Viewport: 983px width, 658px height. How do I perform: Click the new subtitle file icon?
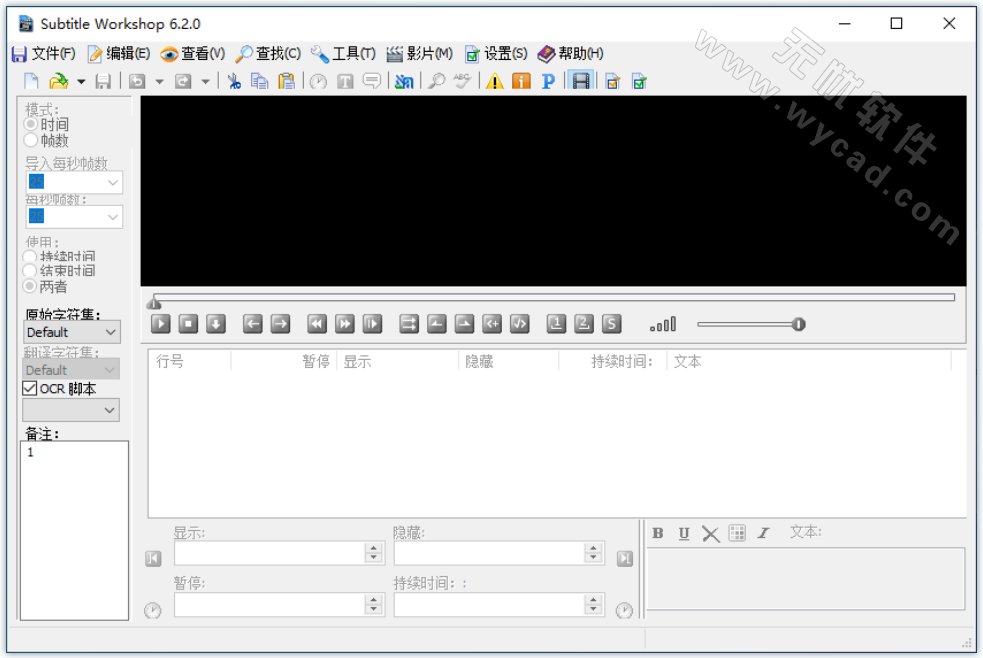pos(31,81)
